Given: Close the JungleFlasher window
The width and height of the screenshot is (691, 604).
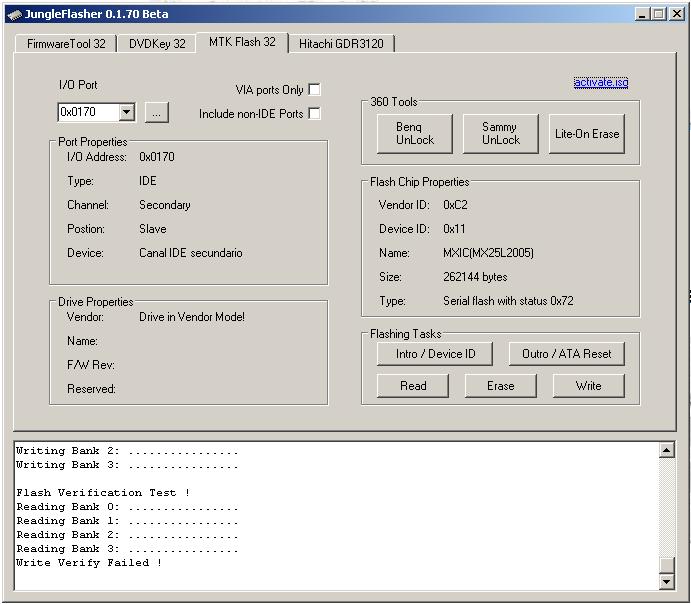Looking at the screenshot, I should (x=676, y=14).
